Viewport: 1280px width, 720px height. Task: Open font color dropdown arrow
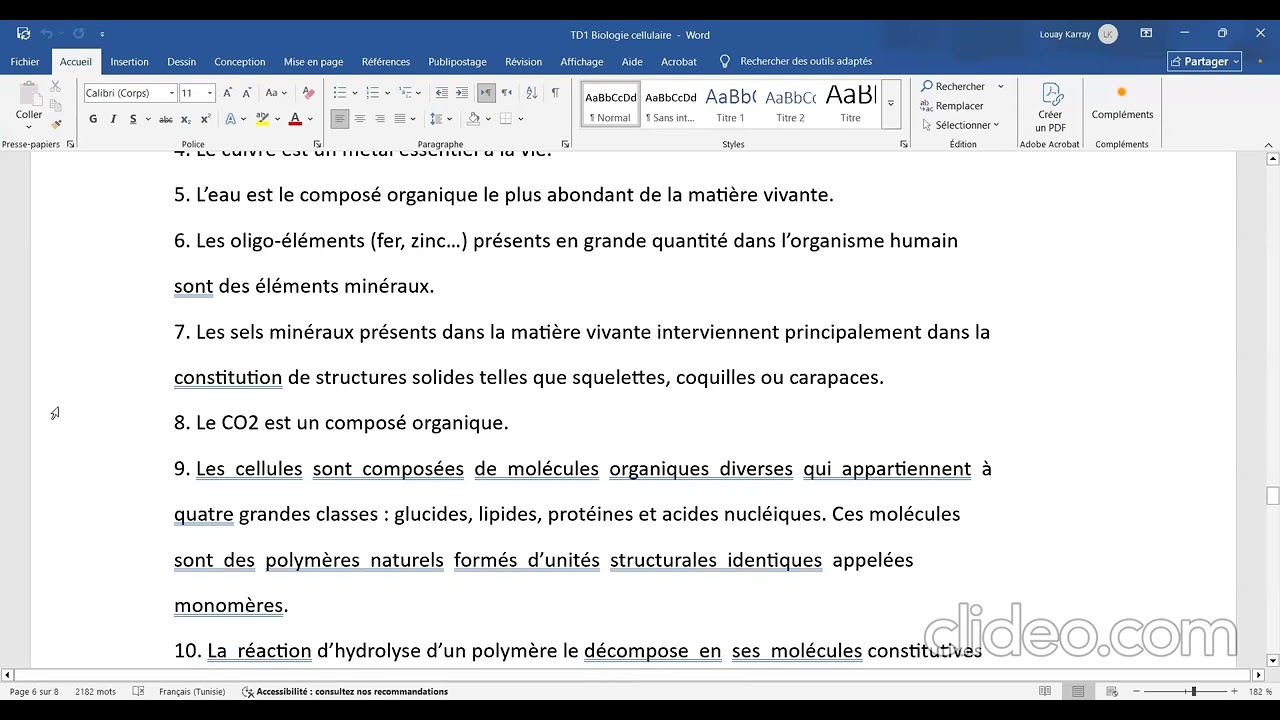310,119
